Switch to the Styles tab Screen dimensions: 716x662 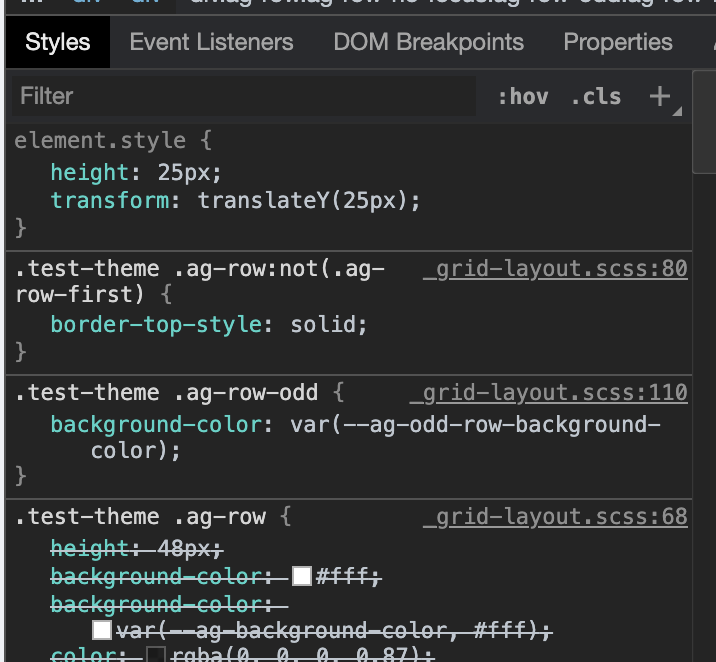click(x=58, y=42)
